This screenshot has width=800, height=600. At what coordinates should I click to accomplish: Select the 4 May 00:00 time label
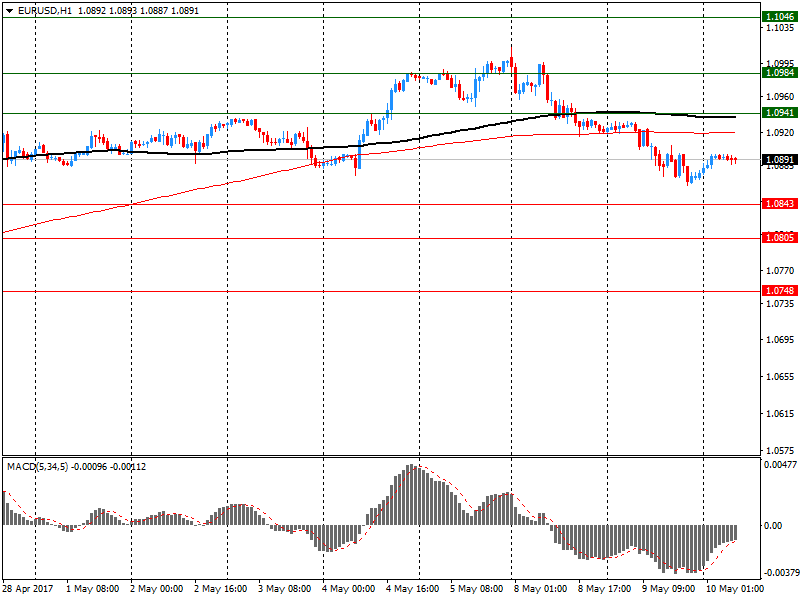pos(349,589)
